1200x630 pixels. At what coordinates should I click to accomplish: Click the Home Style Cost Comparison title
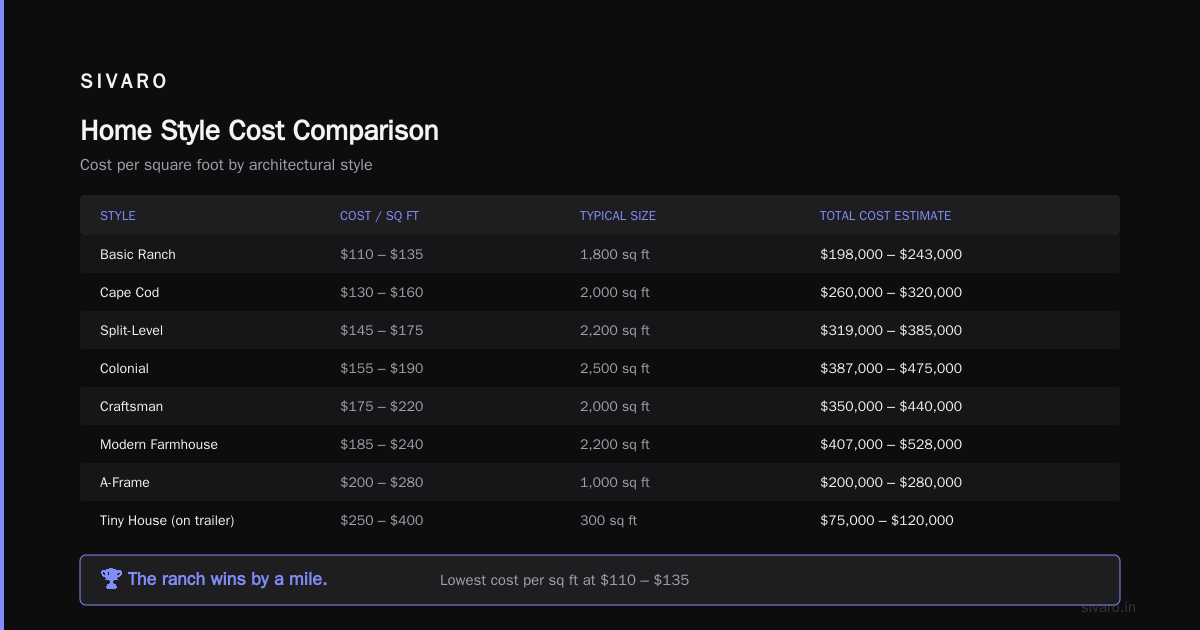pos(259,131)
